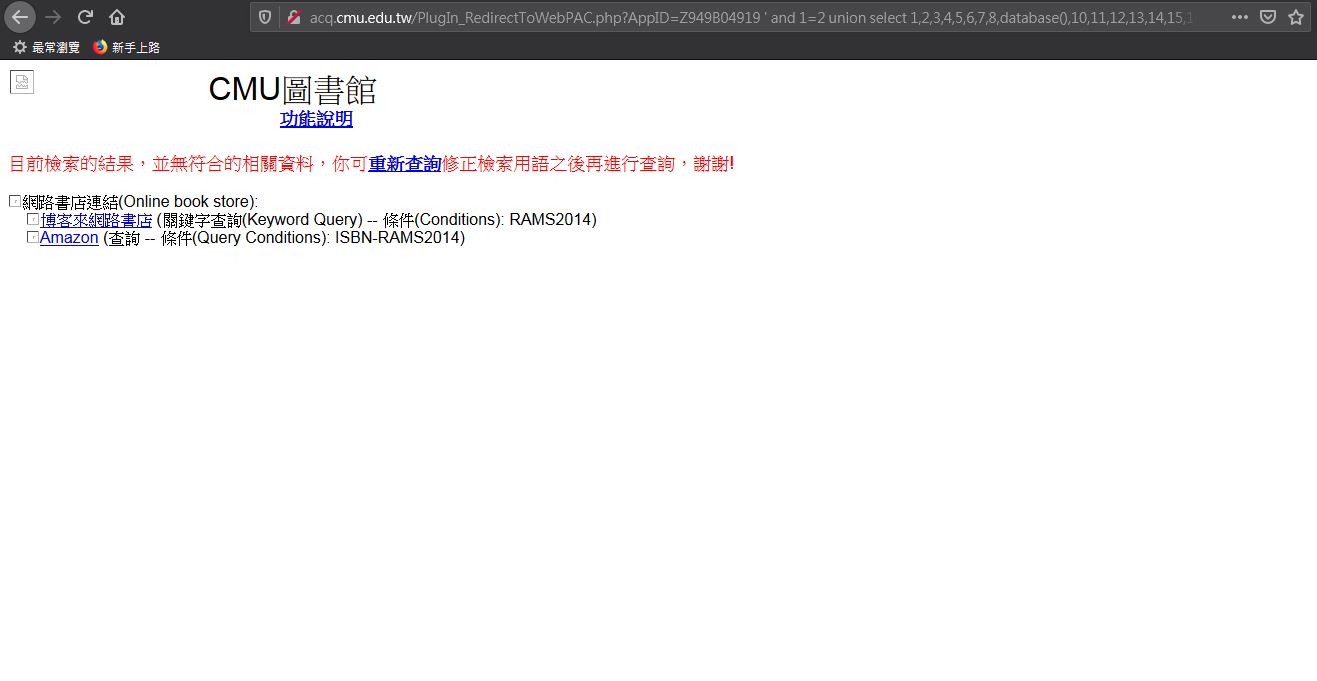Open tracking protection shield icon
Viewport: 1317px width, 681px height.
click(265, 17)
